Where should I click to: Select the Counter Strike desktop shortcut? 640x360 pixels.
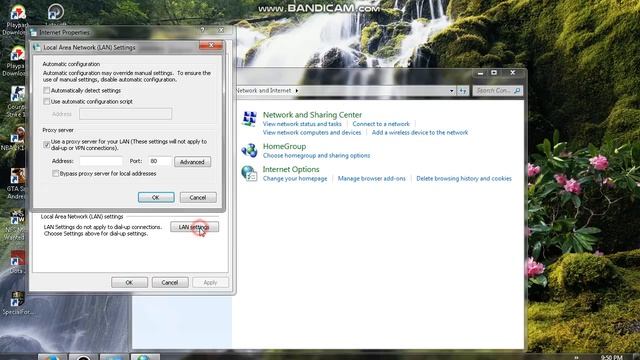[16, 102]
